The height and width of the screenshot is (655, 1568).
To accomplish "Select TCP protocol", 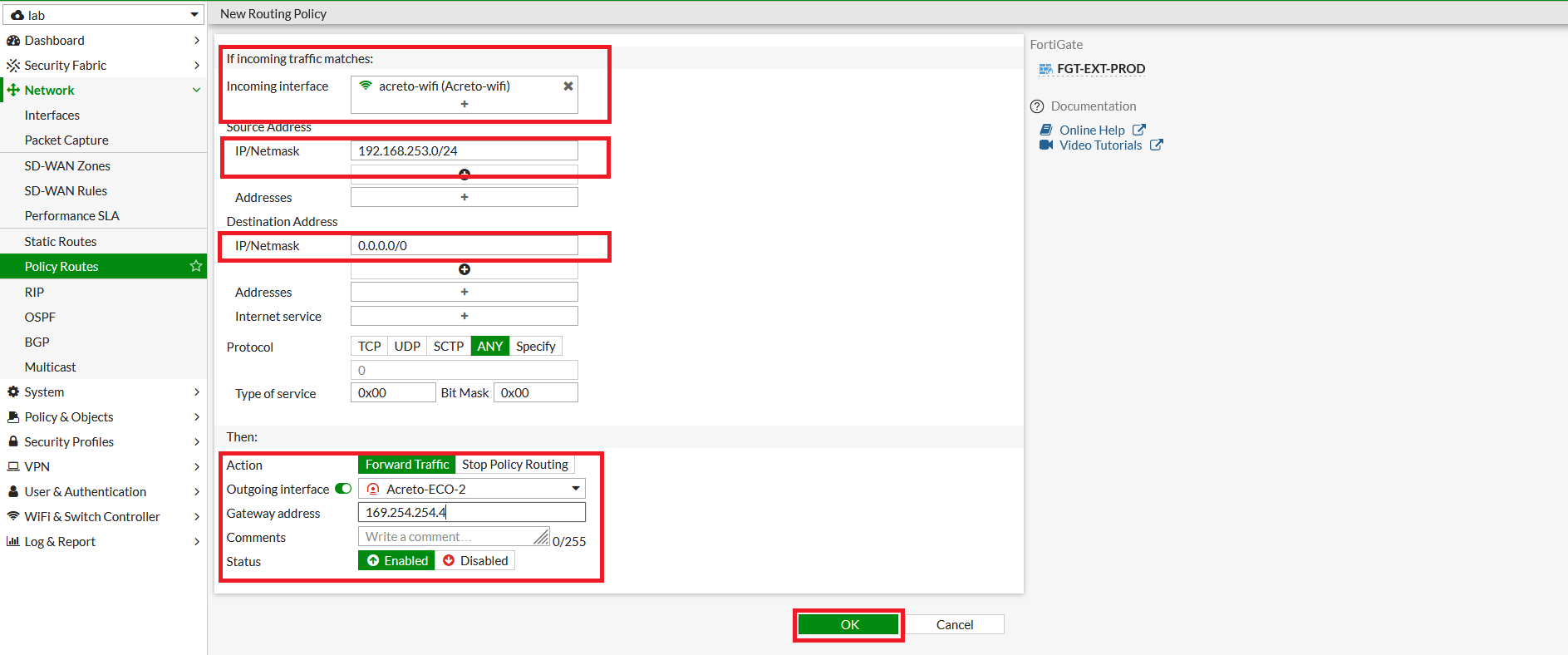I will 370,347.
